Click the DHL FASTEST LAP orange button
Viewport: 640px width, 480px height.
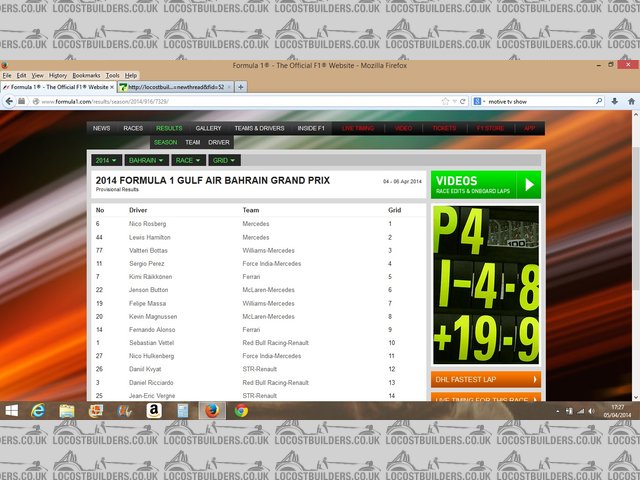(486, 380)
